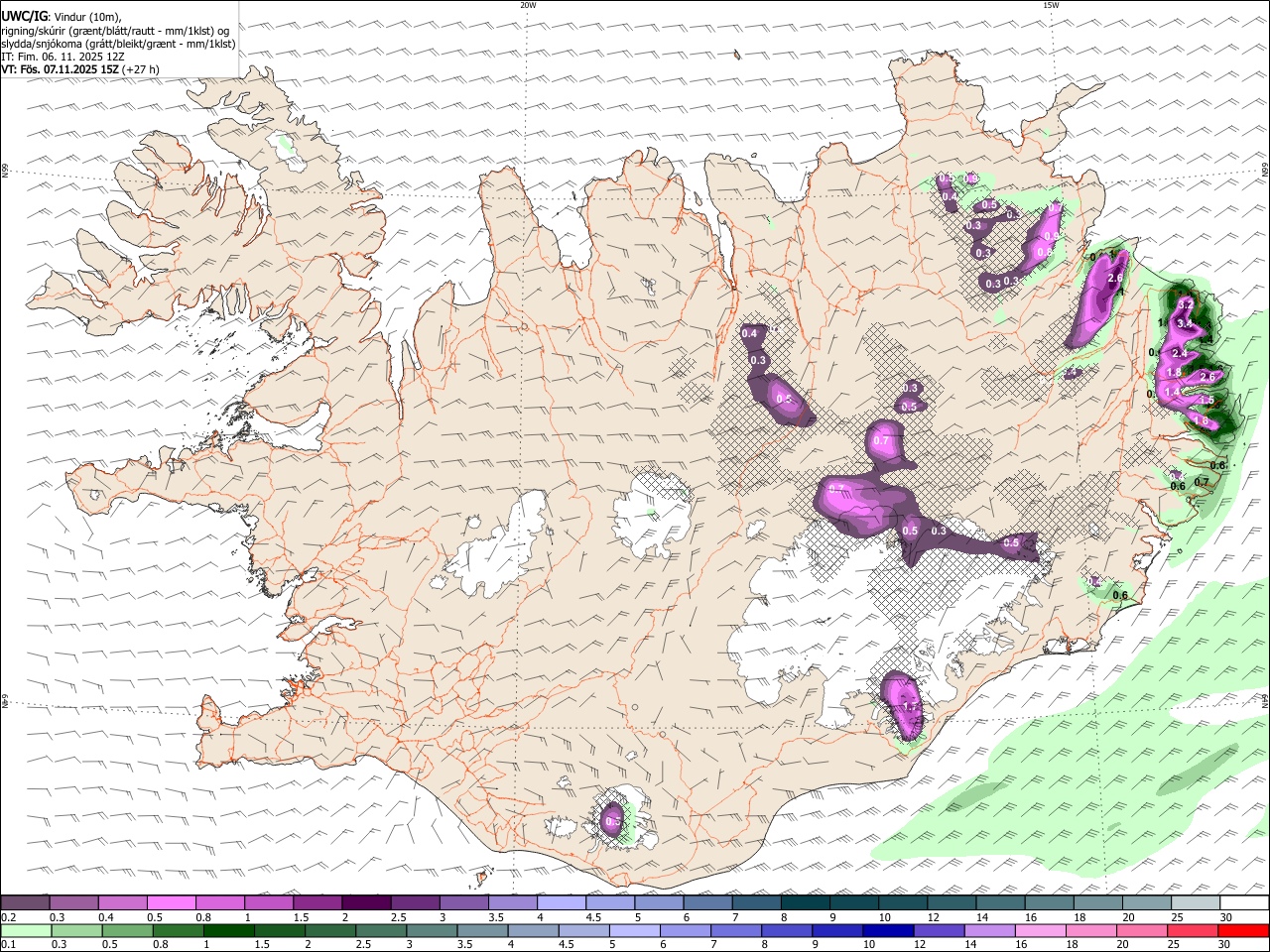This screenshot has width=1270, height=952.
Task: Click the 'IT: Fim. 06. 11. 2025 12Z' line
Action: (63, 57)
